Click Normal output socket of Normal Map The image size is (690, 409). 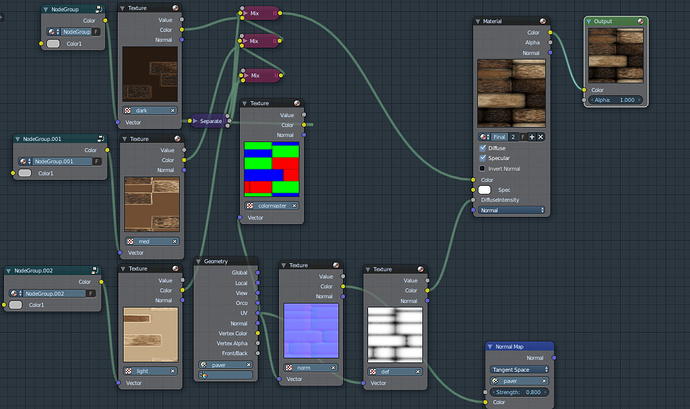554,358
